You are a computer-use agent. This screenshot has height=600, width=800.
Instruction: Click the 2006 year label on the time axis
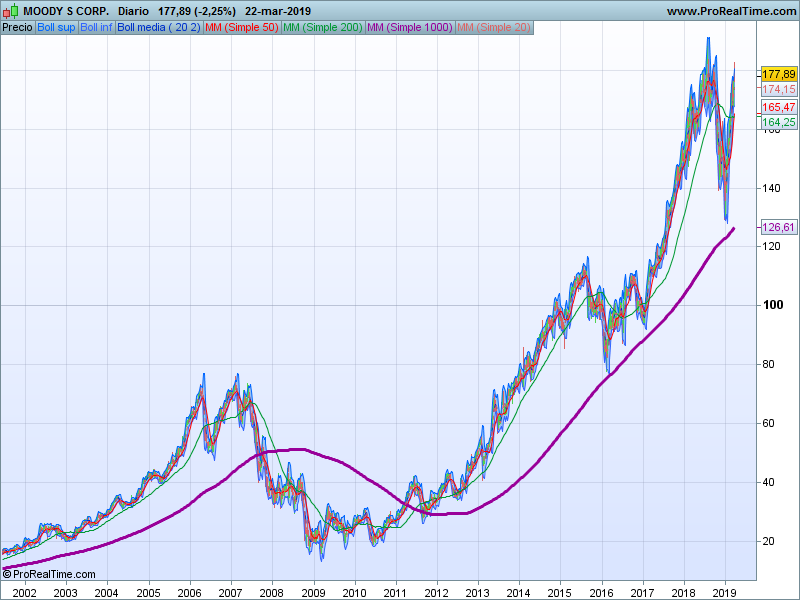click(x=189, y=593)
